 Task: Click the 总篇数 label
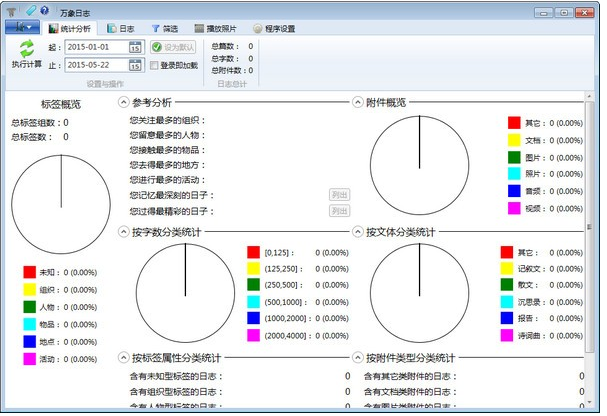pyautogui.click(x=225, y=46)
